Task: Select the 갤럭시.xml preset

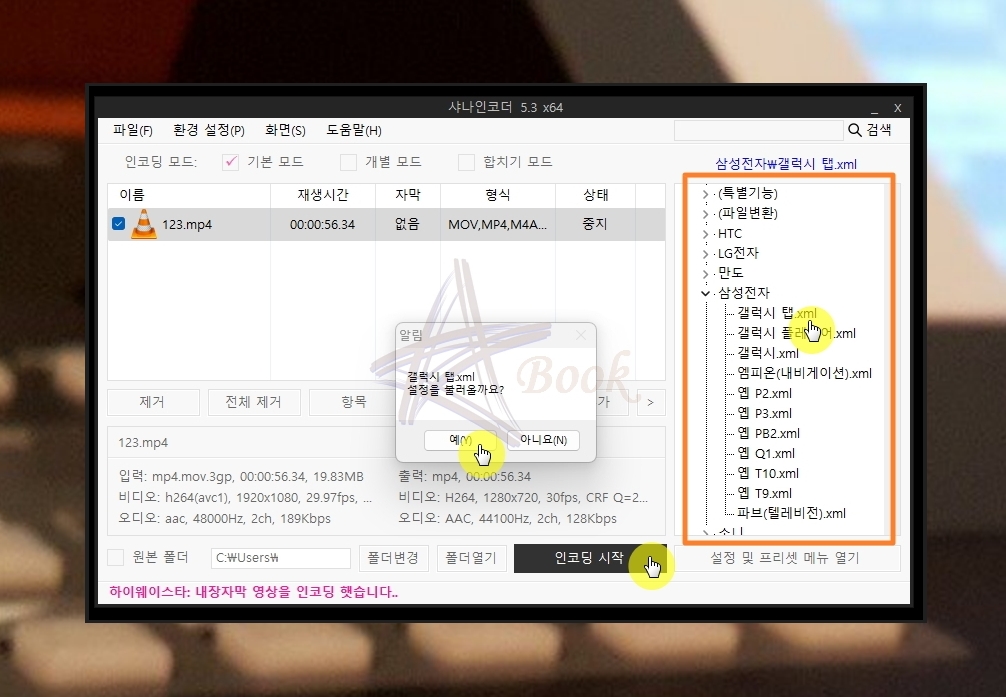Action: pyautogui.click(x=768, y=353)
